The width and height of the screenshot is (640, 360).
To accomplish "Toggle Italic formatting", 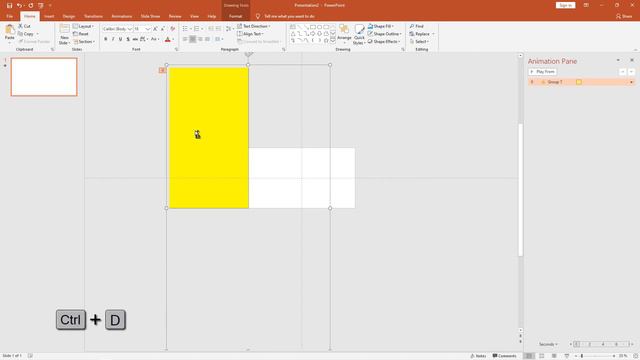I will 113,39.
